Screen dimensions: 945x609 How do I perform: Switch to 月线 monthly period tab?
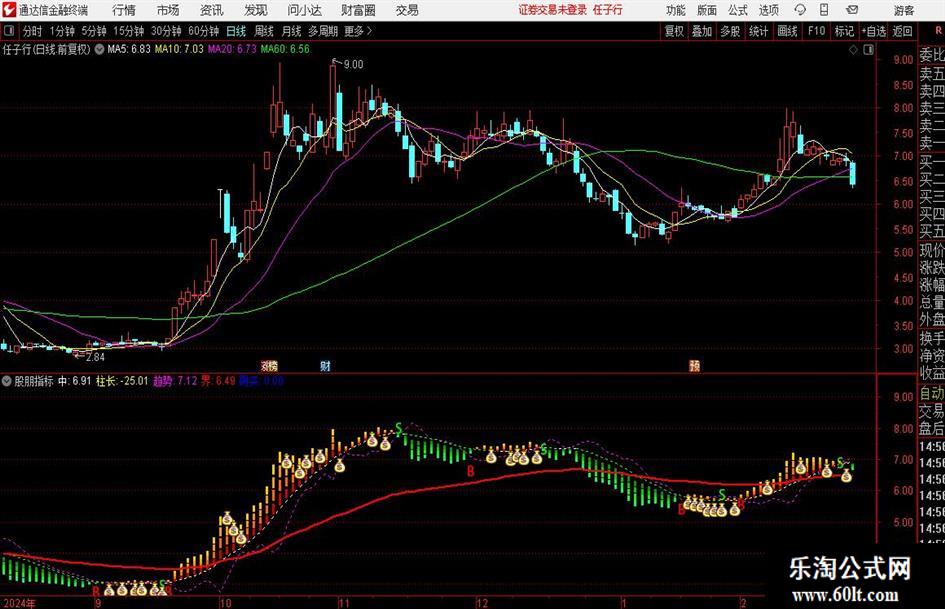[x=291, y=31]
